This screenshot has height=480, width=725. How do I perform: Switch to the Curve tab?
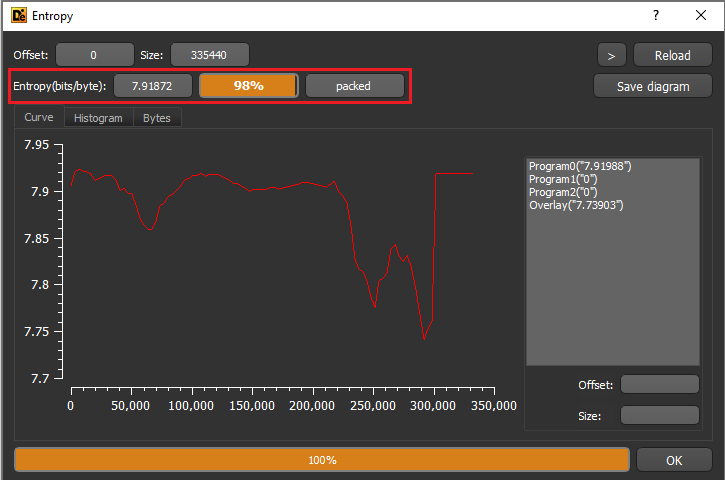[39, 117]
